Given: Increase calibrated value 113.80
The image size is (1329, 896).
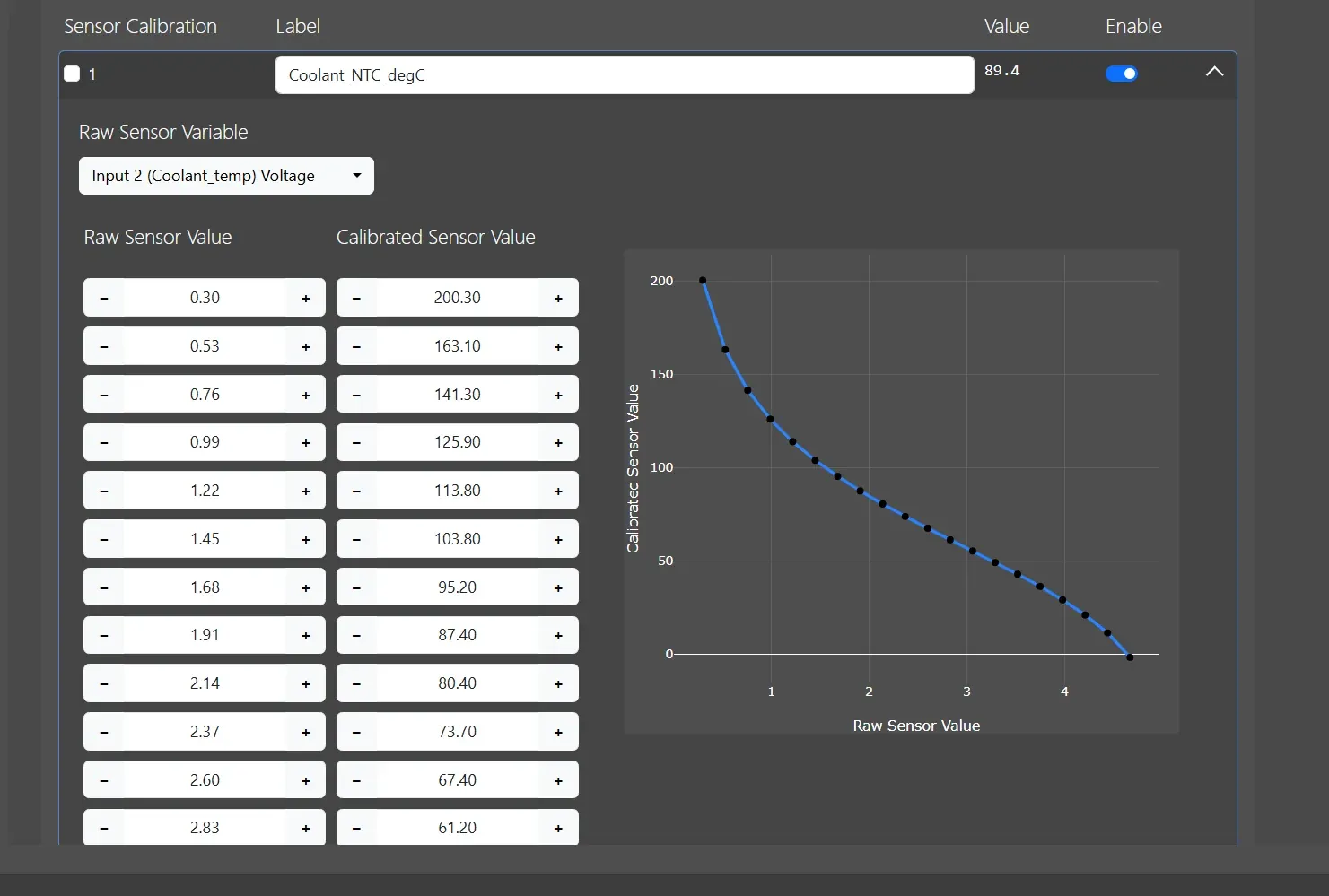Looking at the screenshot, I should pyautogui.click(x=558, y=491).
